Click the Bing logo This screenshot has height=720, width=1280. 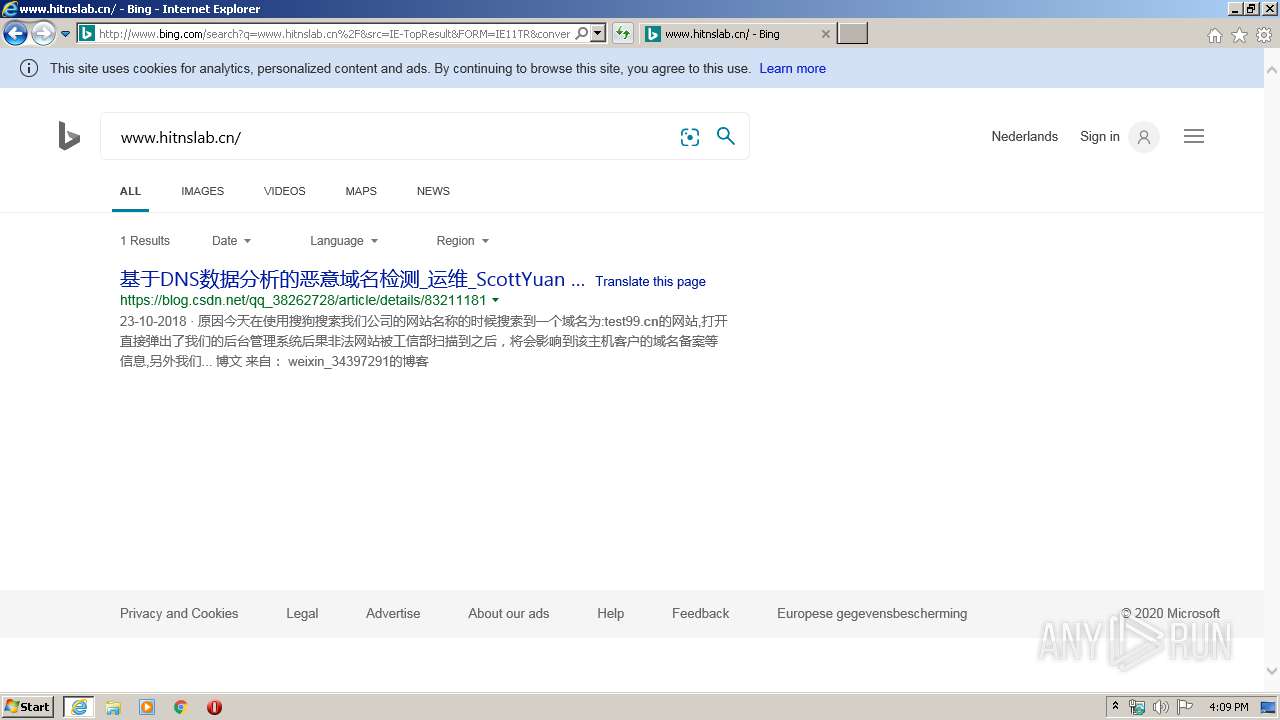point(69,136)
